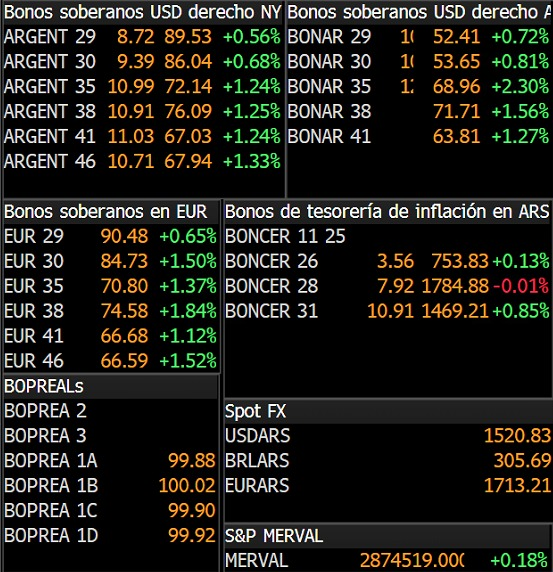Select the ARGENT 29 bond row label

coord(50,37)
